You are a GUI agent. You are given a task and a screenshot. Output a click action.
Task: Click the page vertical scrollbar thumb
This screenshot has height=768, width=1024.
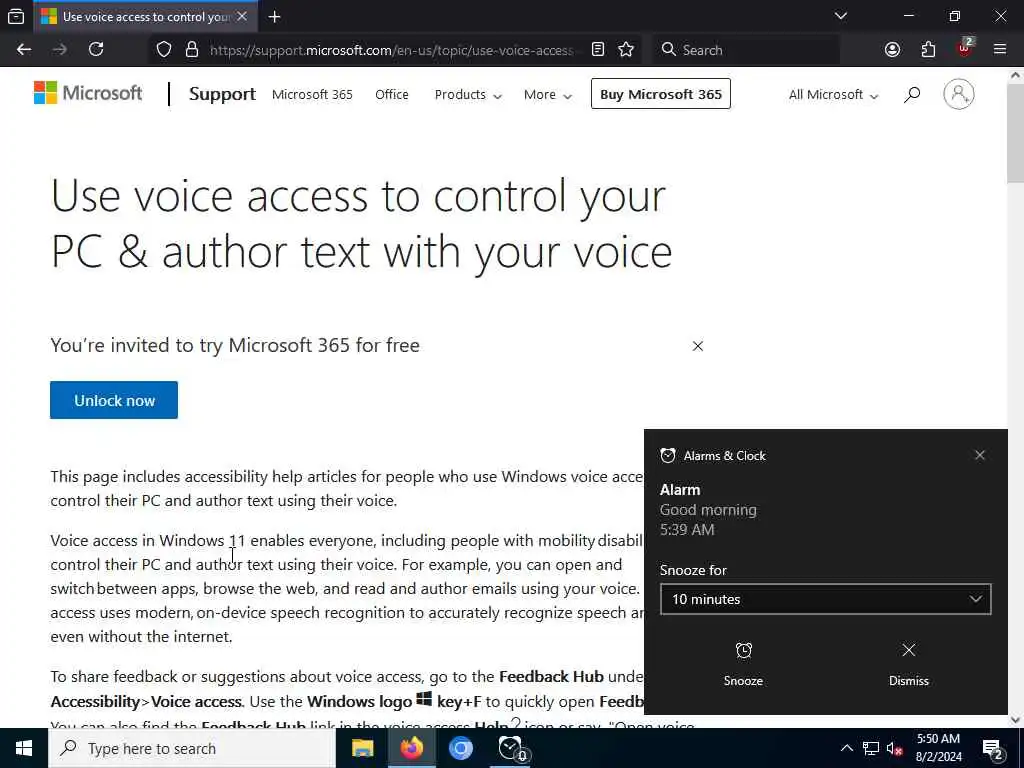(x=1015, y=132)
